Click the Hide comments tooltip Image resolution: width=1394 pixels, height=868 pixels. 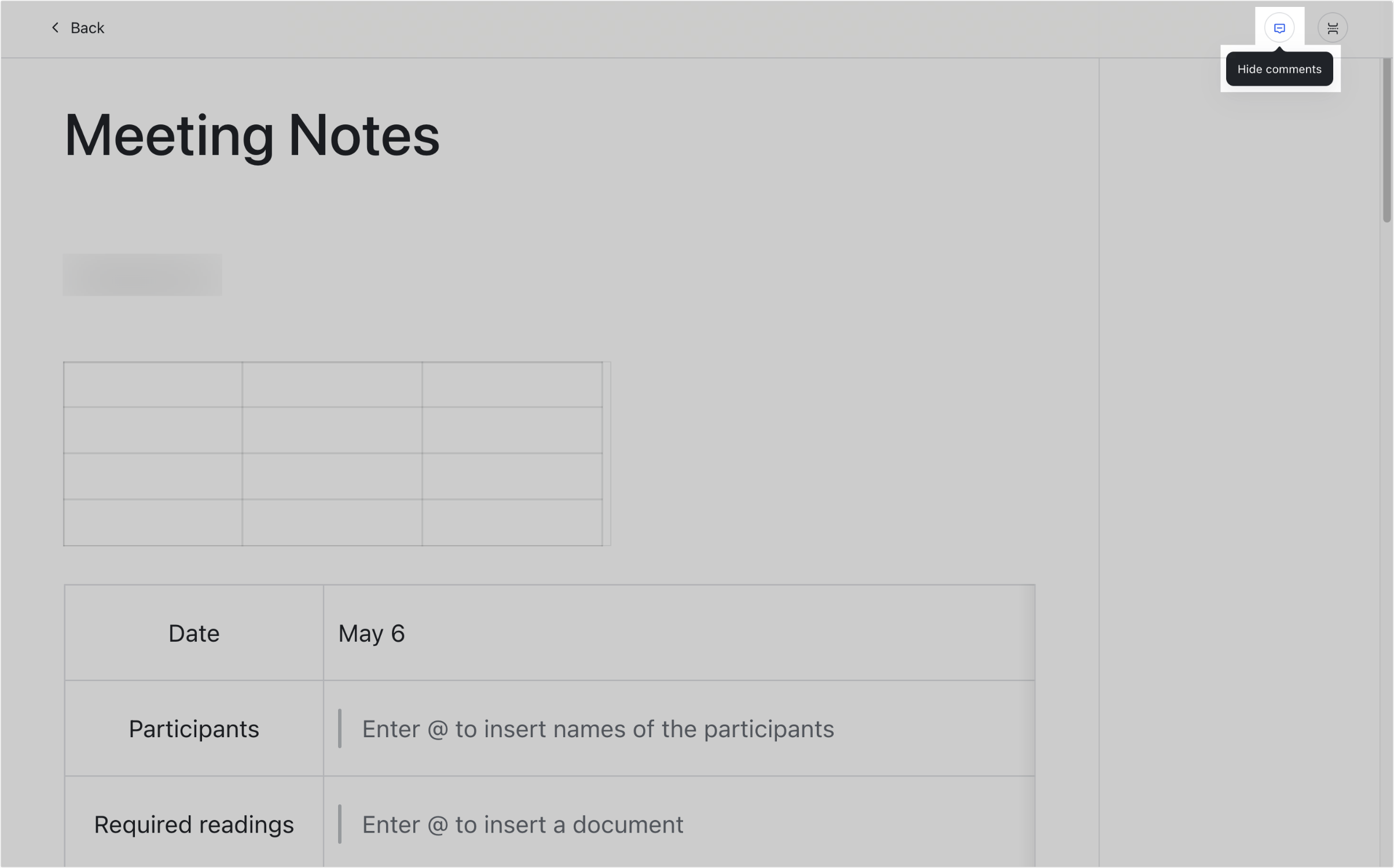point(1279,69)
